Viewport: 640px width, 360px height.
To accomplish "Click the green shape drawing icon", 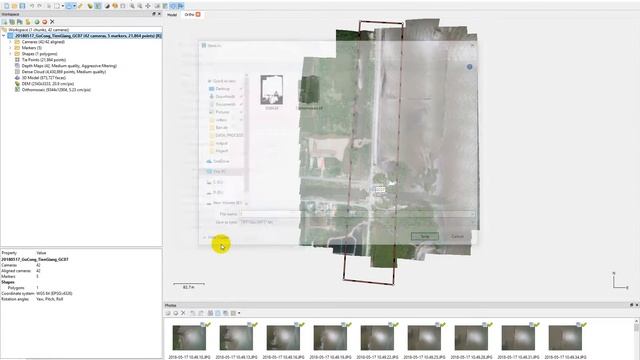I will 90,6.
